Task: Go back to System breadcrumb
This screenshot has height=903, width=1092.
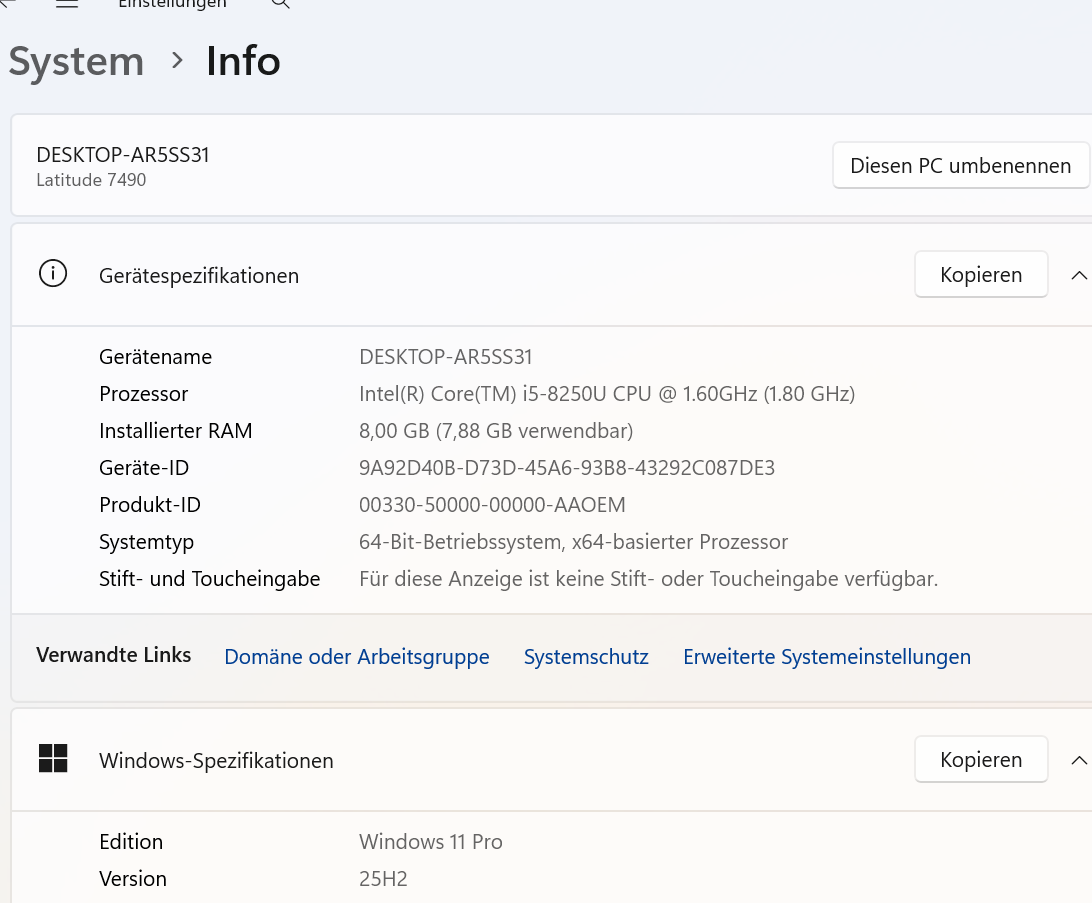Action: coord(77,61)
